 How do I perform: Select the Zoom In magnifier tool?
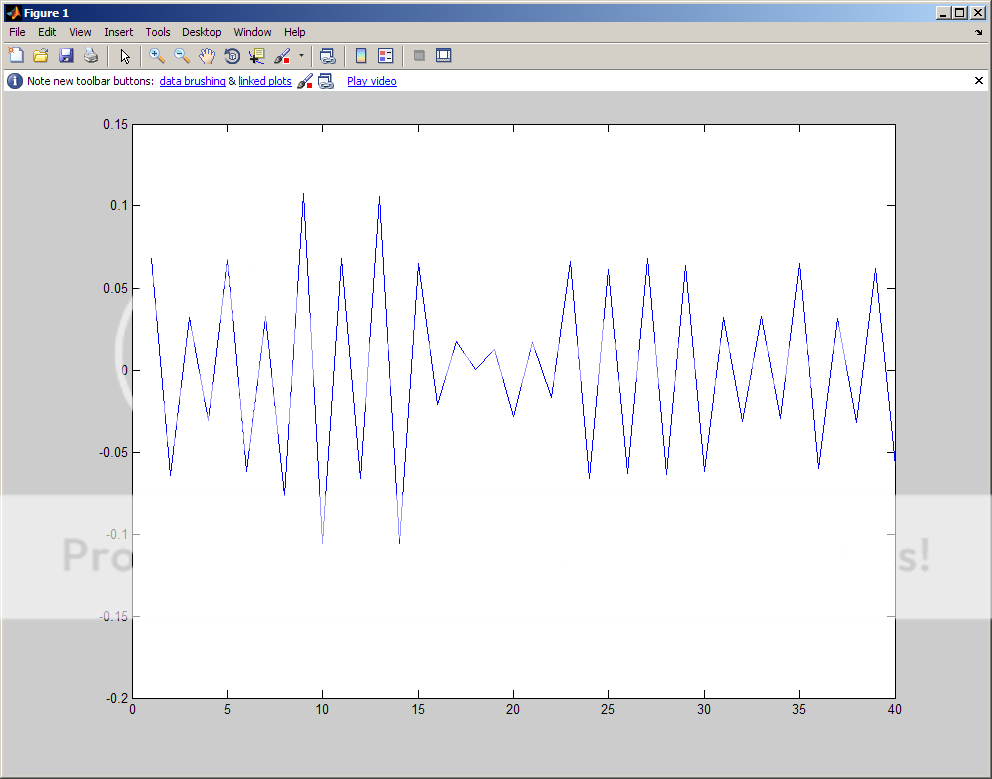coord(157,56)
